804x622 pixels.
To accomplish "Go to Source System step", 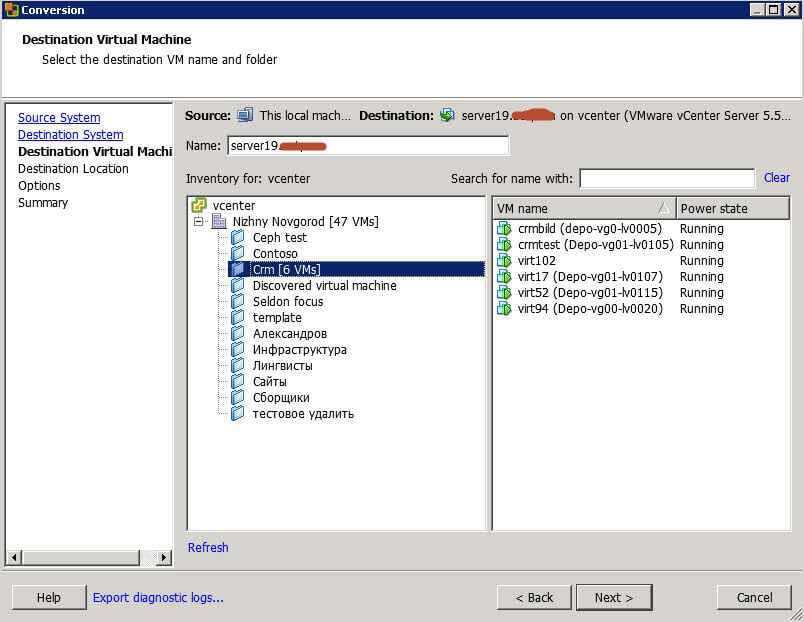I will pos(59,118).
